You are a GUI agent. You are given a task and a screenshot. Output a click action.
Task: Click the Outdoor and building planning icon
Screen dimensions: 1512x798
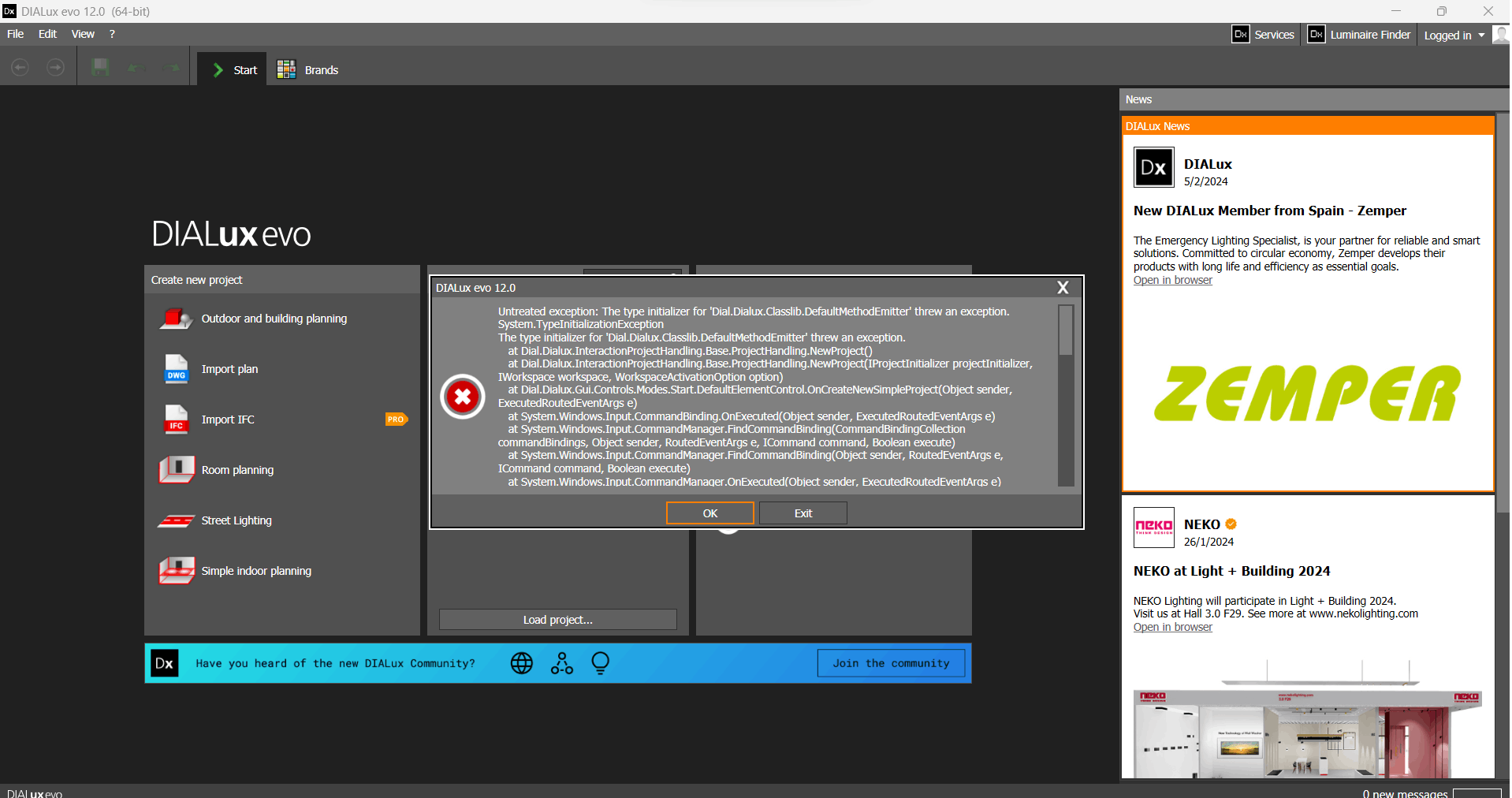176,319
